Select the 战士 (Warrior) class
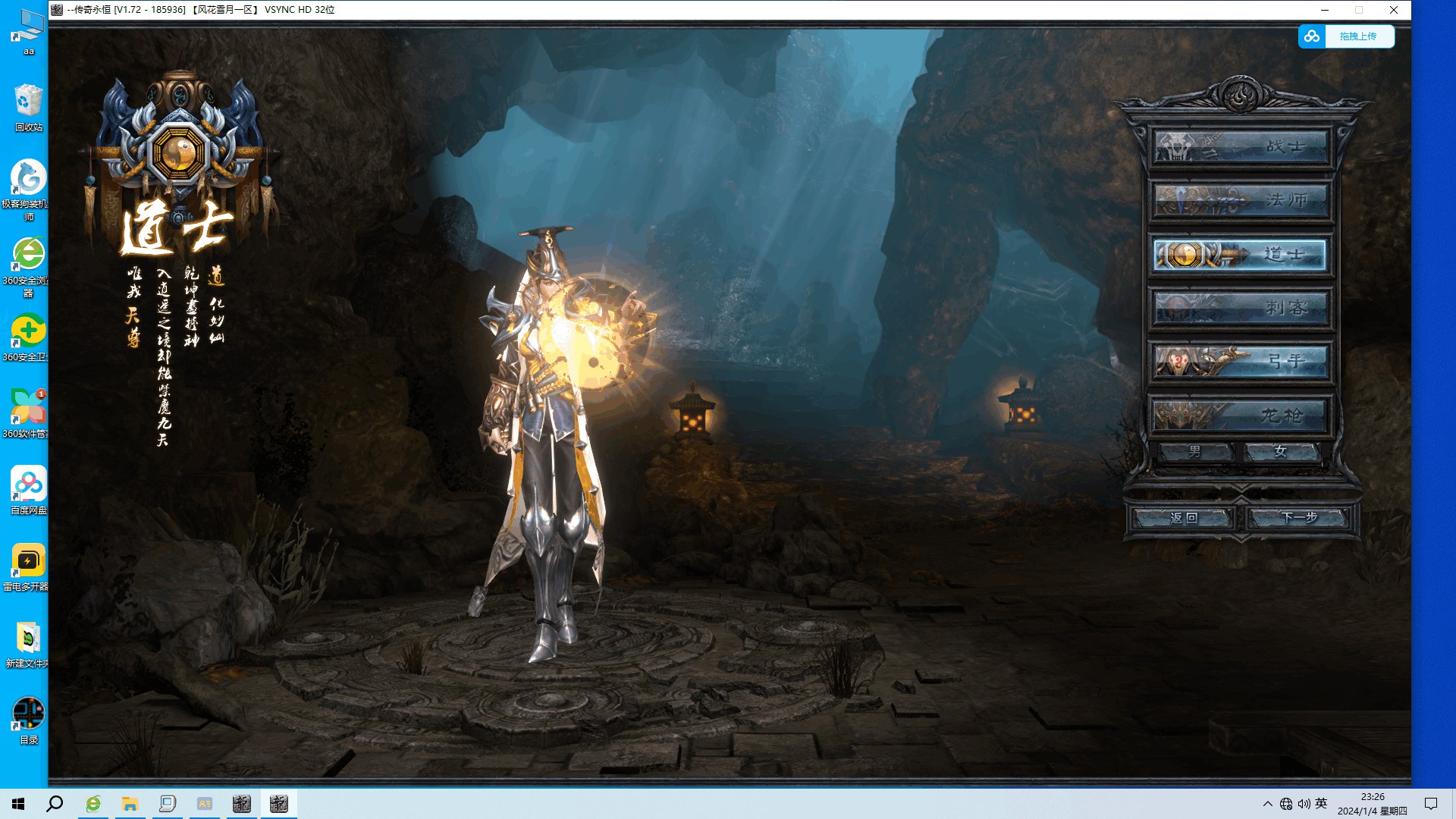This screenshot has height=819, width=1456. [x=1241, y=146]
